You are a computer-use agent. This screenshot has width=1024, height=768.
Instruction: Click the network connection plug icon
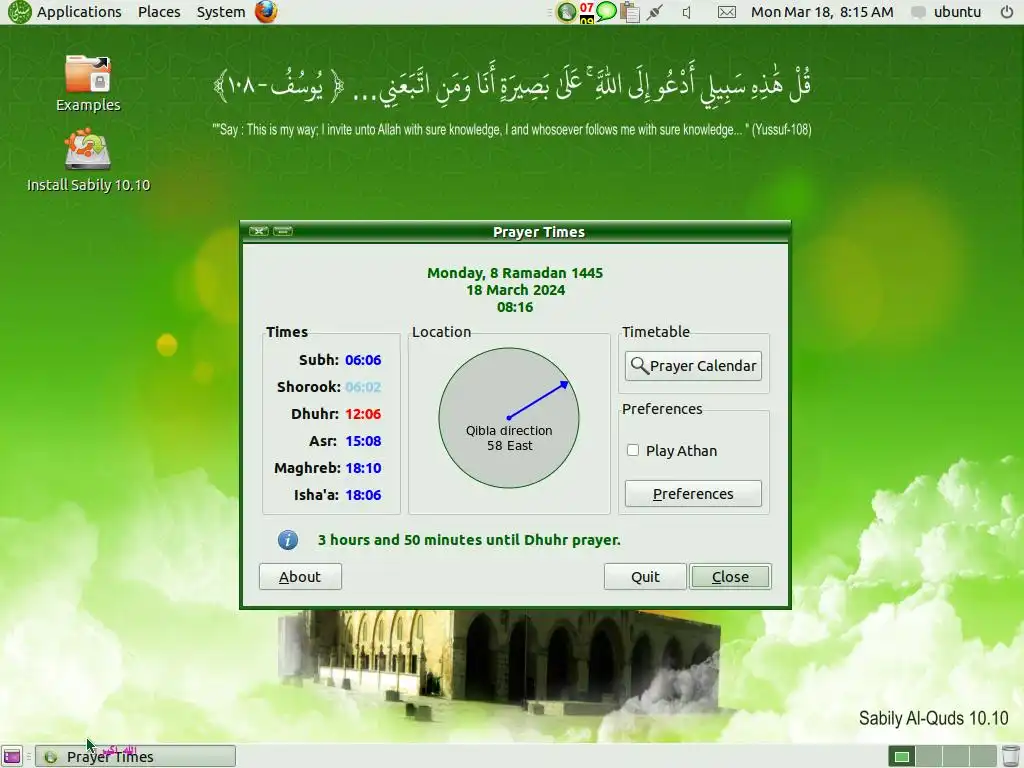pos(654,12)
